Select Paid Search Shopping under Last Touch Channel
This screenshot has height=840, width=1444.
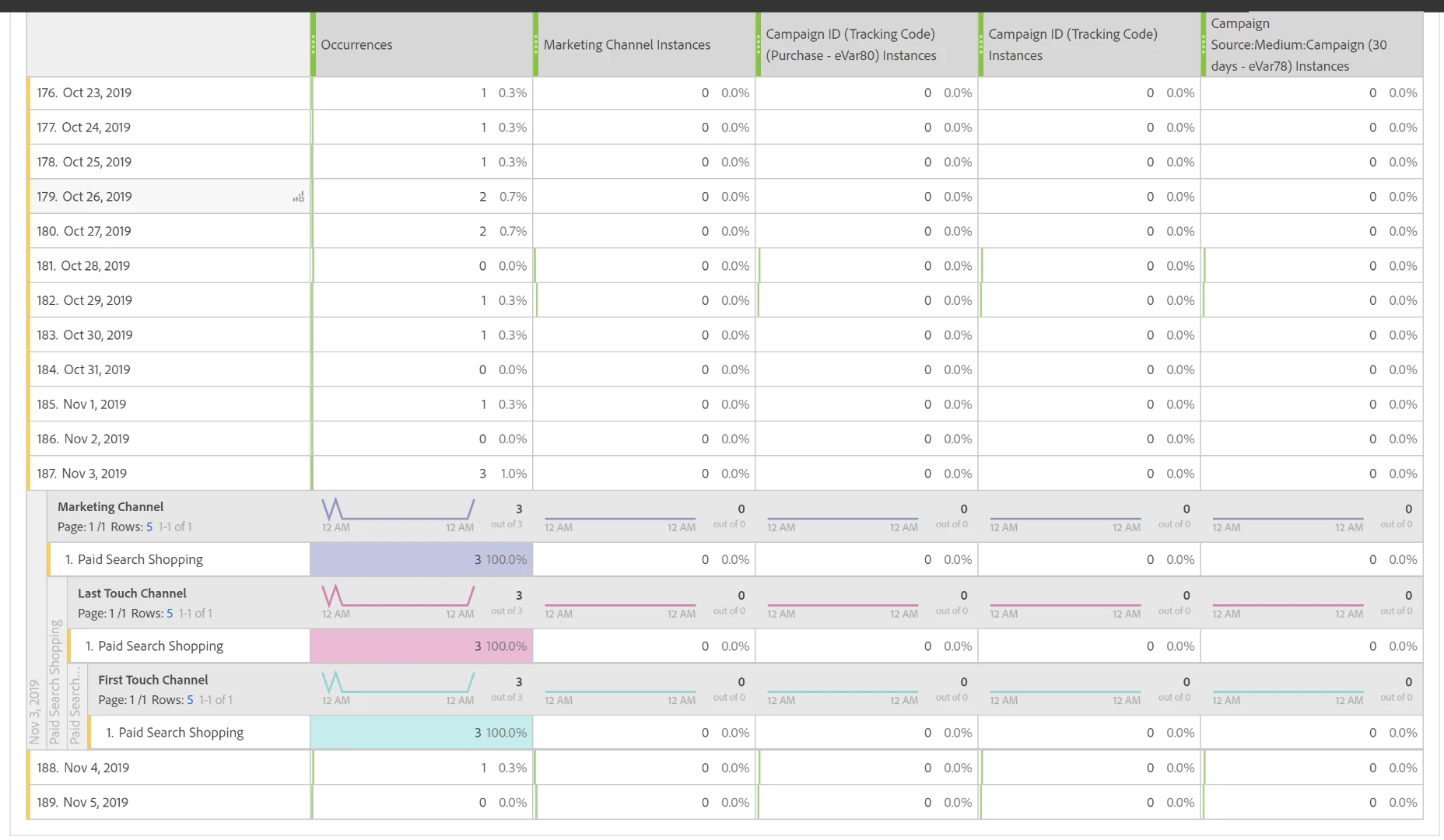[189, 646]
